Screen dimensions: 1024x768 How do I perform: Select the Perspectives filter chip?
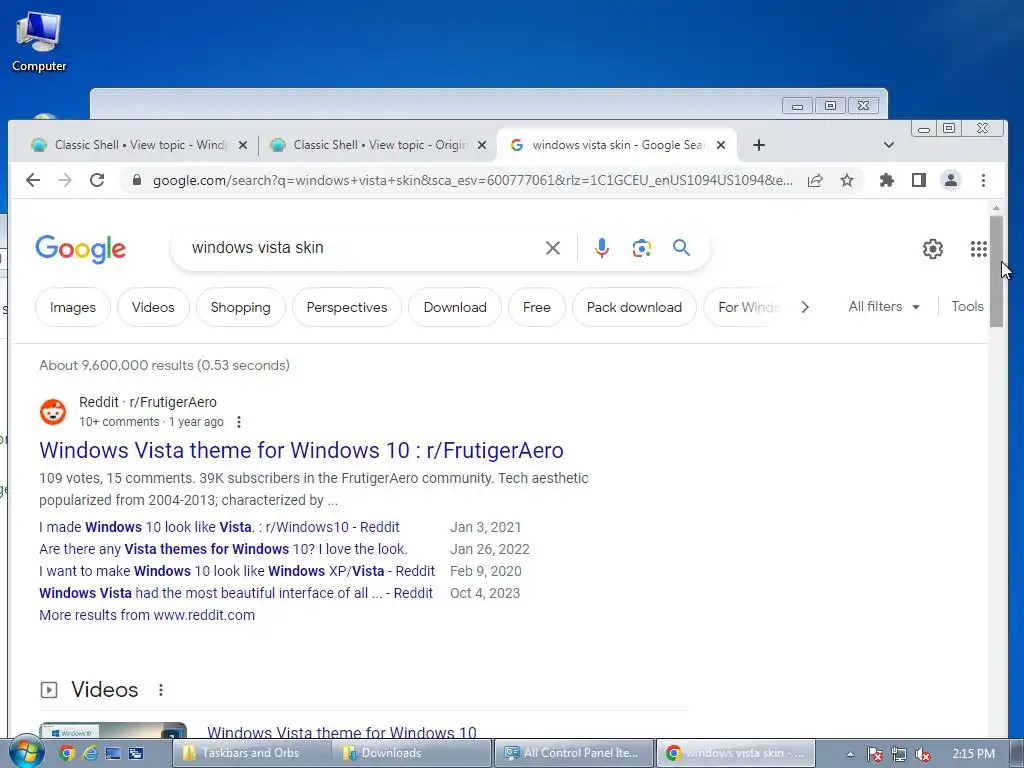(x=347, y=307)
